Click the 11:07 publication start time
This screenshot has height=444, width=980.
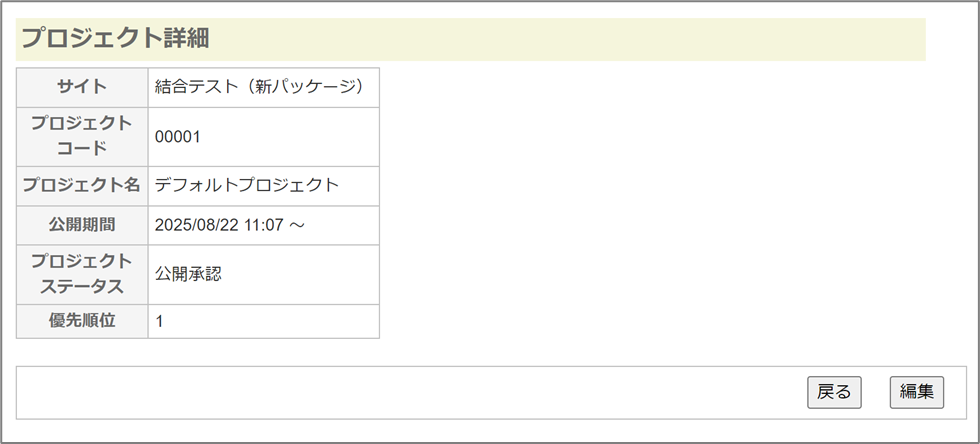coord(266,225)
